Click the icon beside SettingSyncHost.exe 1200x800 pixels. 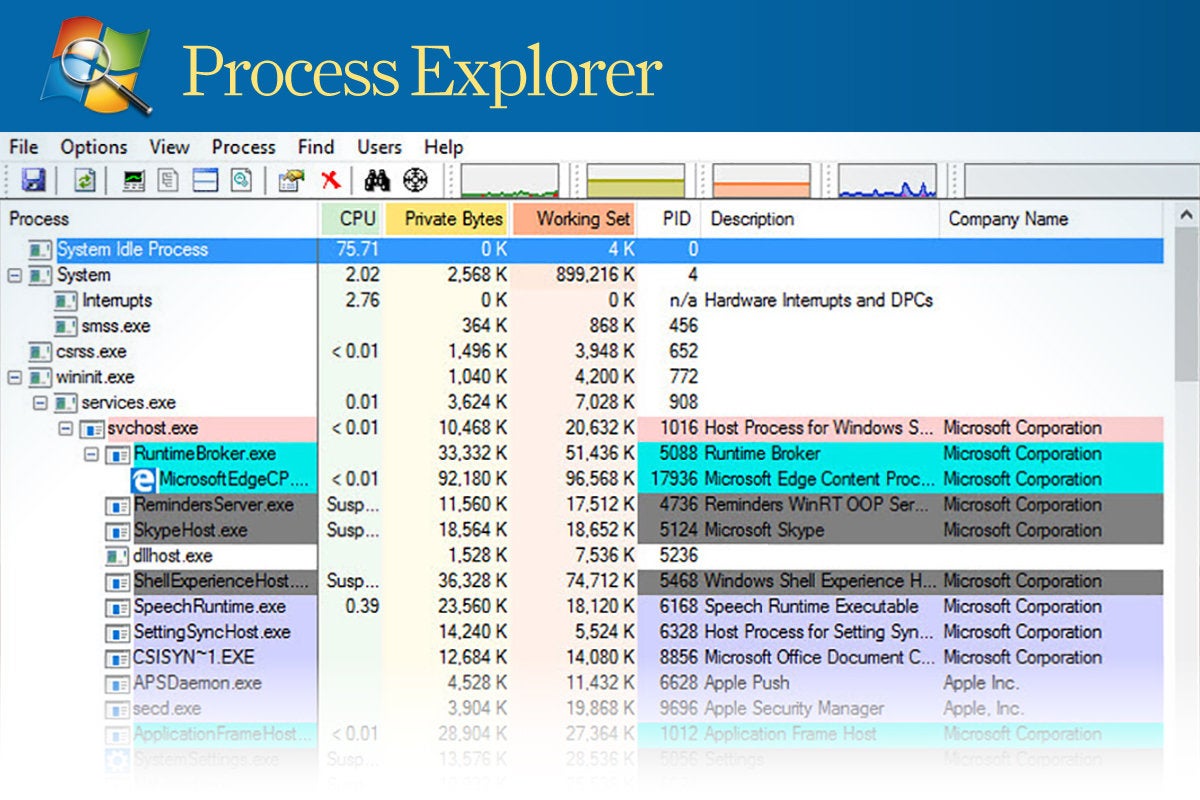[117, 632]
